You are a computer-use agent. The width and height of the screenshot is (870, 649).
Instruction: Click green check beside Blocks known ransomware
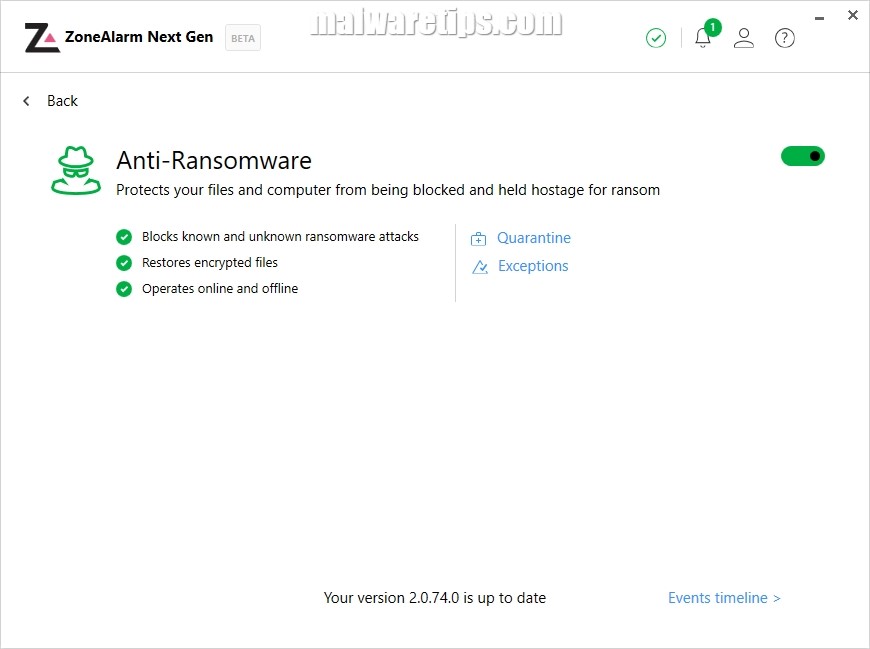click(124, 237)
